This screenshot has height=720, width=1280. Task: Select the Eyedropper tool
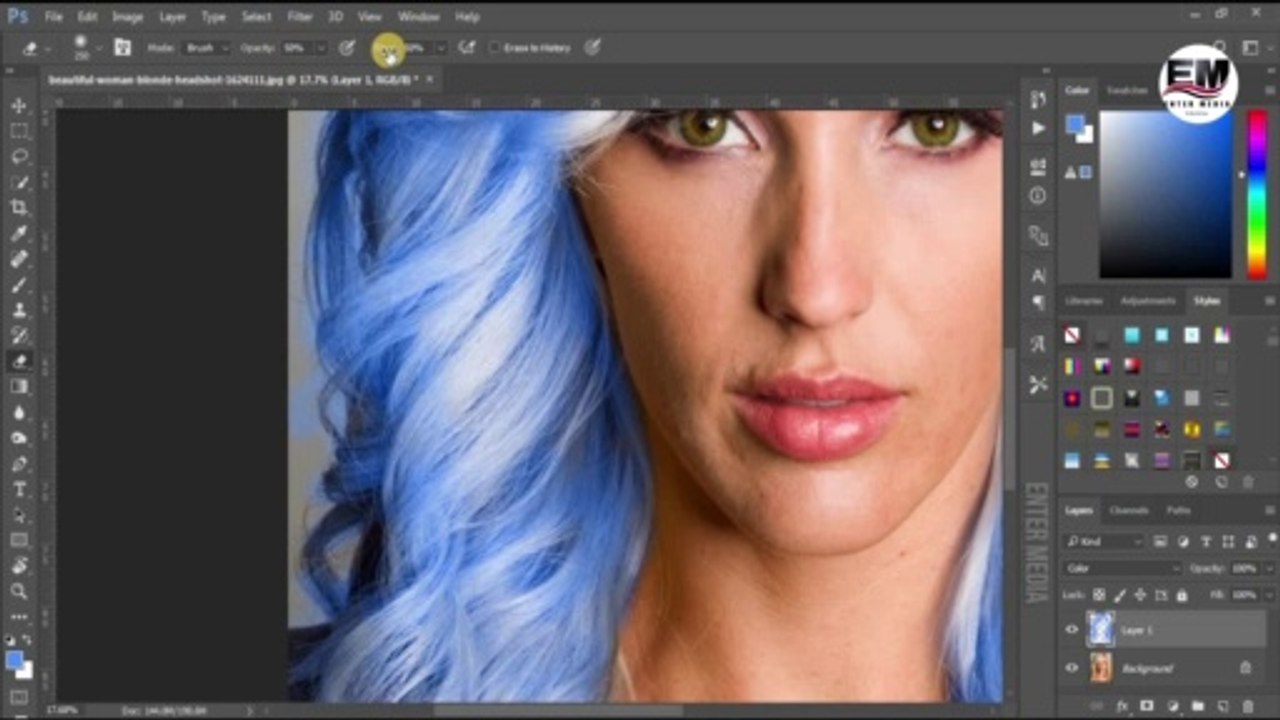pyautogui.click(x=19, y=233)
